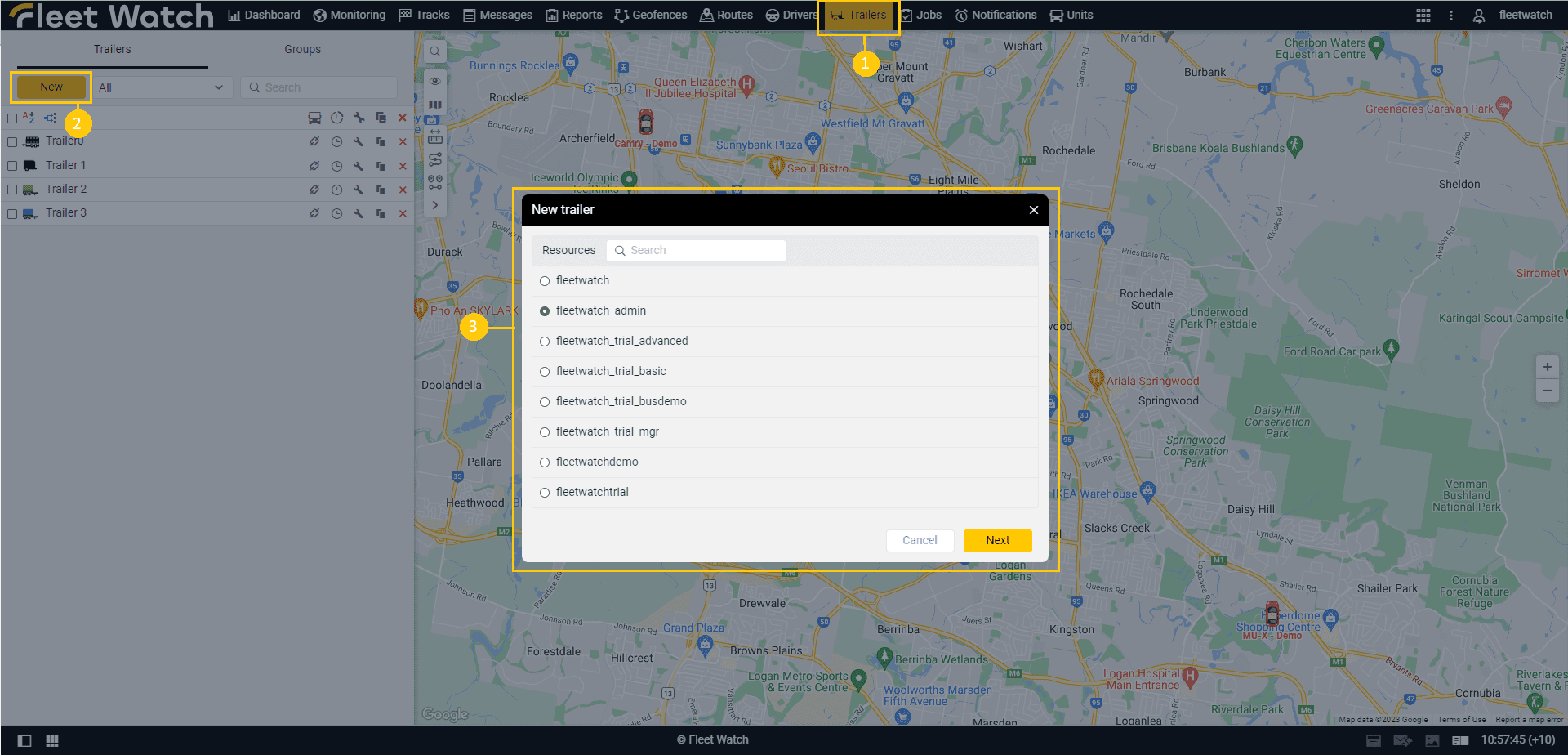Screen dimensions: 1568x755
Task: Open the All filter dropdown
Action: tap(162, 87)
